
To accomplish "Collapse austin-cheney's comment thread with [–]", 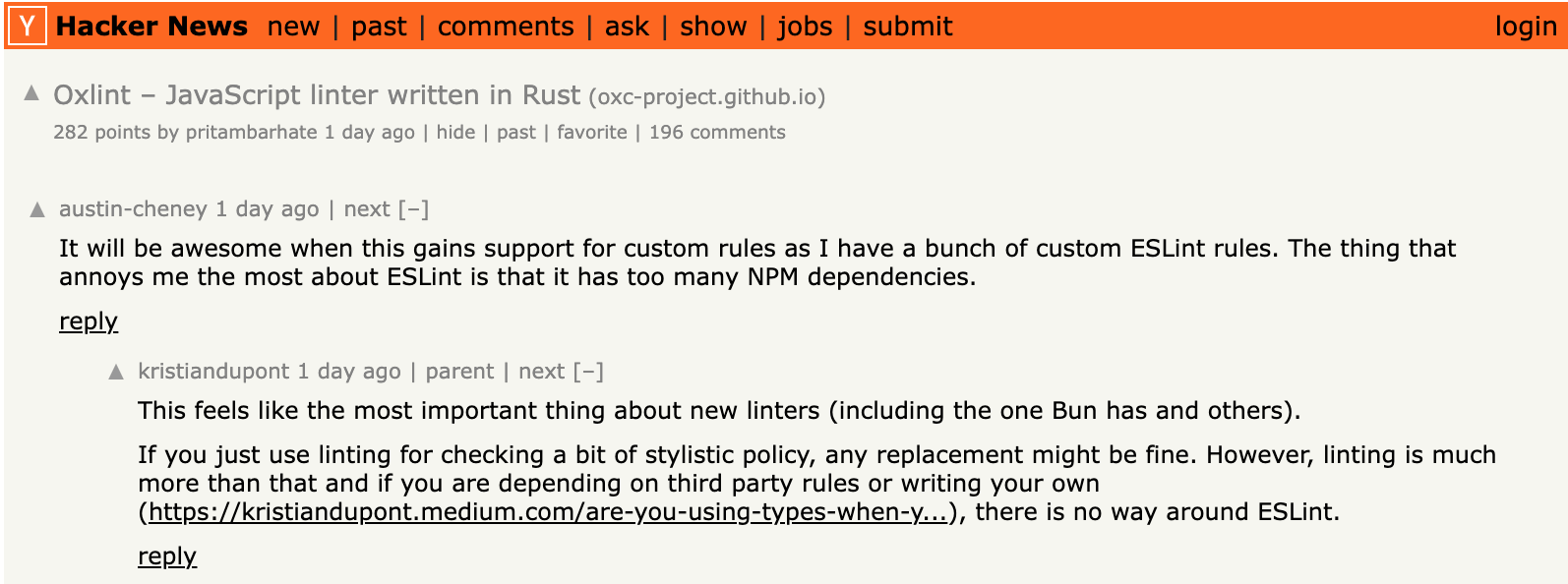I will [413, 209].
